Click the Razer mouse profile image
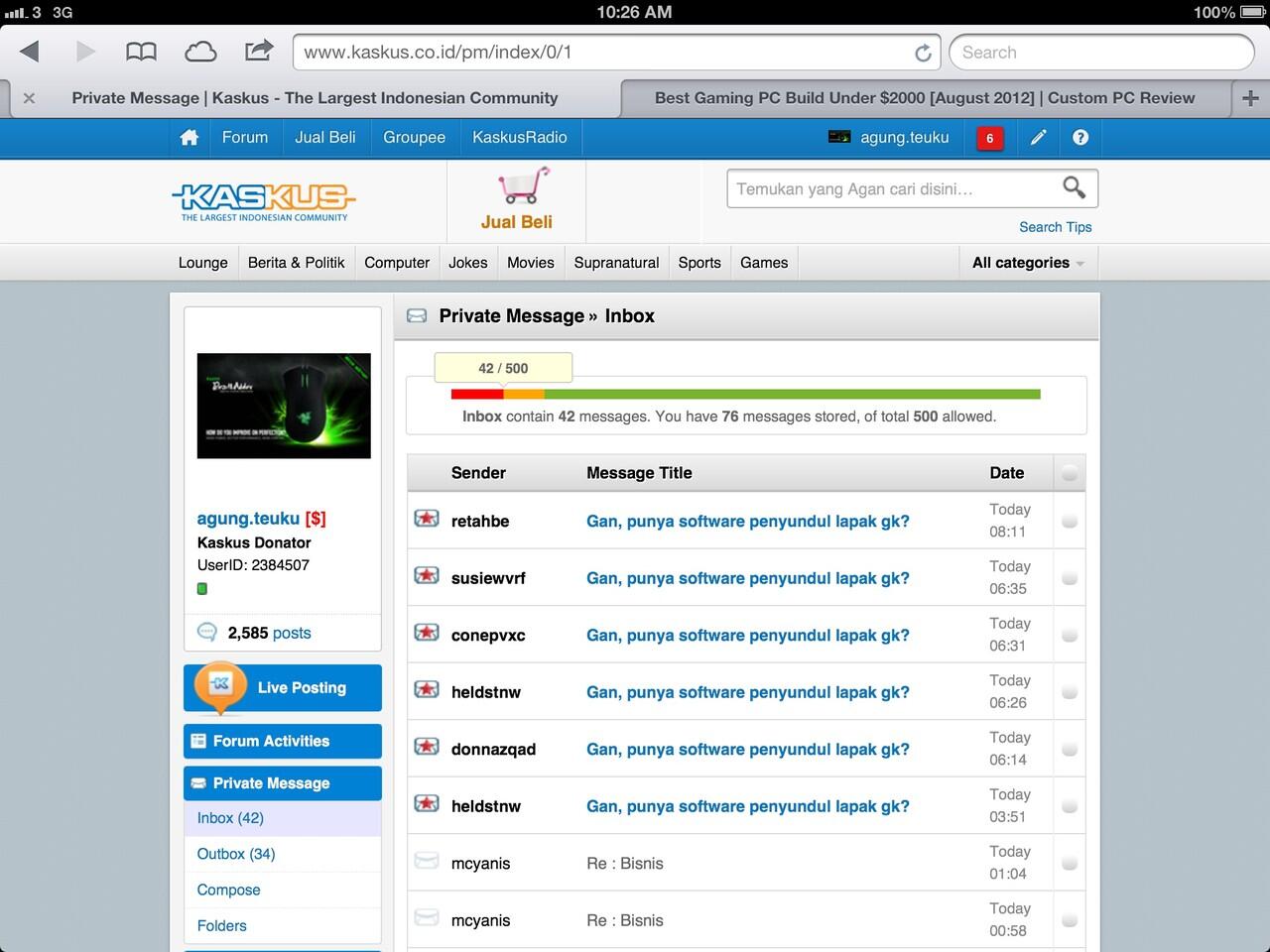This screenshot has height=952, width=1270. coord(284,406)
